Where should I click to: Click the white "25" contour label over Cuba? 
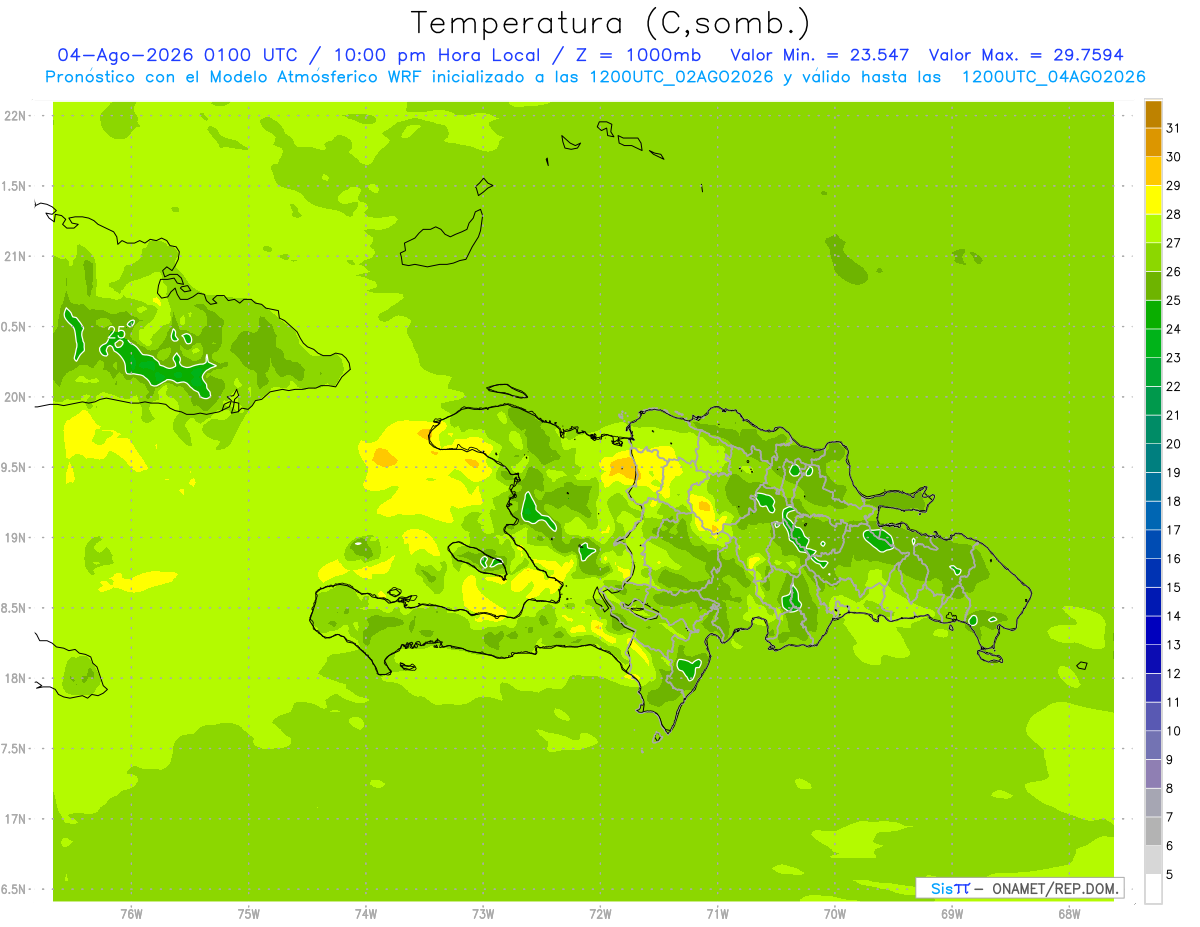tap(116, 332)
